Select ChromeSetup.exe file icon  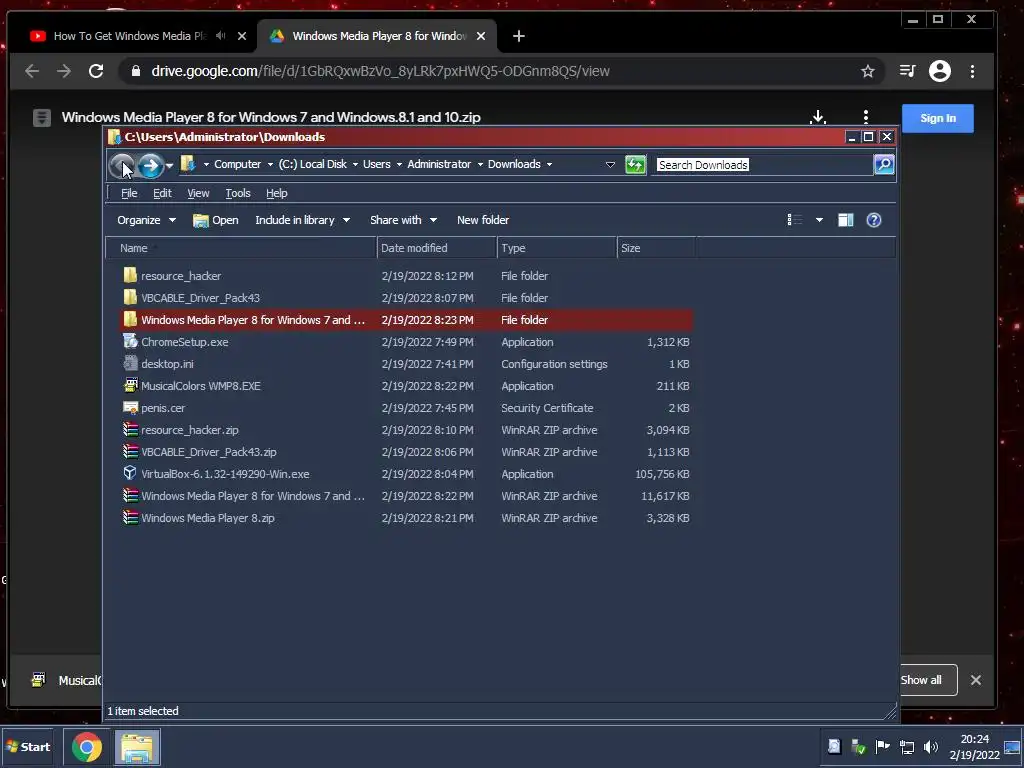coord(130,341)
